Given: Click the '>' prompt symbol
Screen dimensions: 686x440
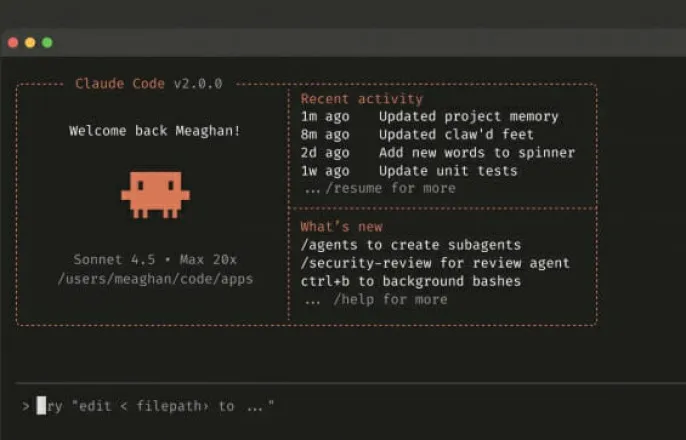Looking at the screenshot, I should (25, 406).
